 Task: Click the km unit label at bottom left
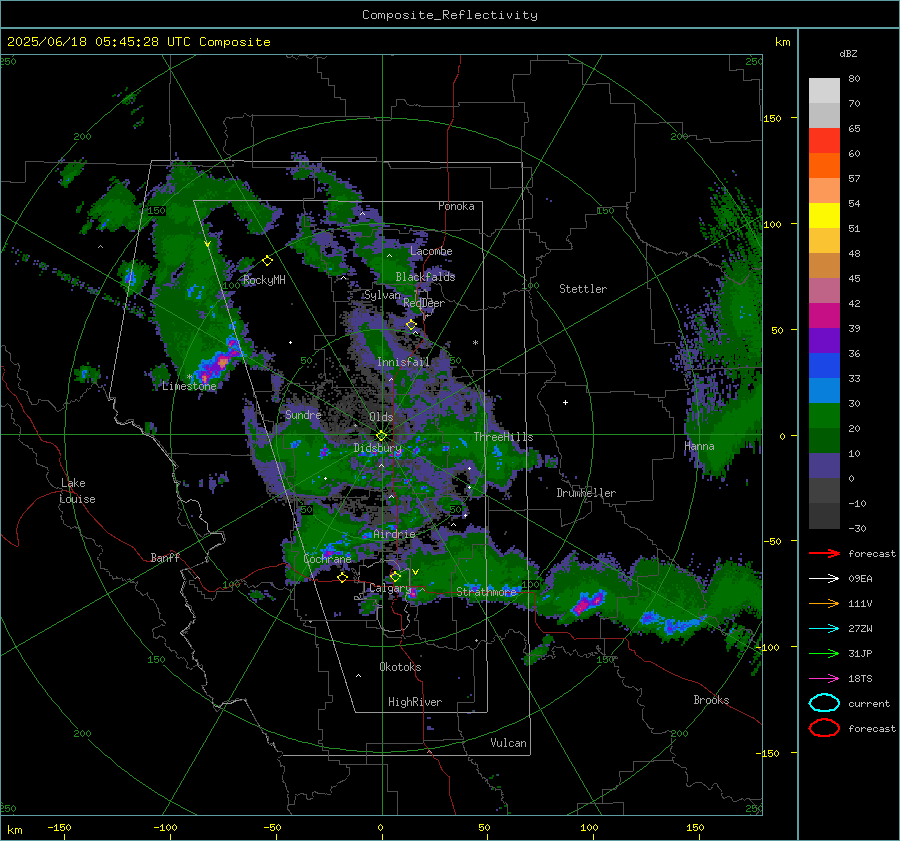pos(14,830)
